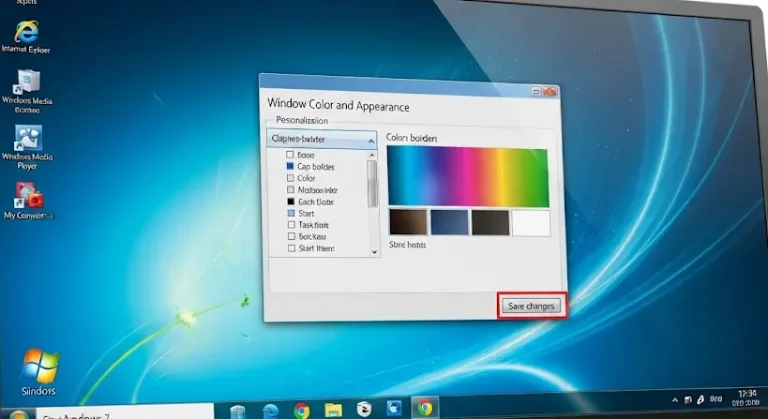Click the flag icon in the system tray

(688, 400)
